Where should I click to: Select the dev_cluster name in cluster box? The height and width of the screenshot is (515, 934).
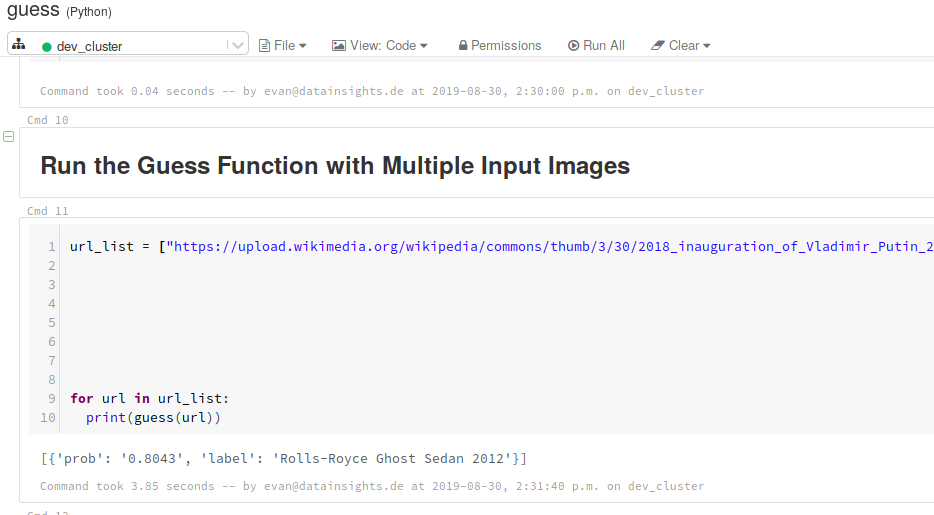point(90,47)
